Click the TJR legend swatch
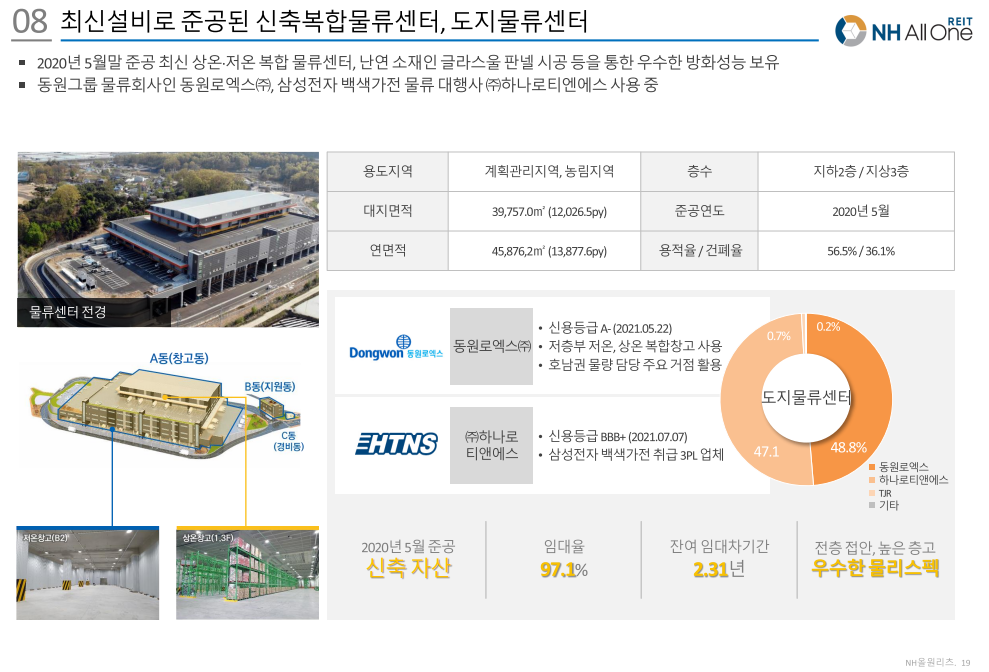The image size is (989, 672). (872, 493)
